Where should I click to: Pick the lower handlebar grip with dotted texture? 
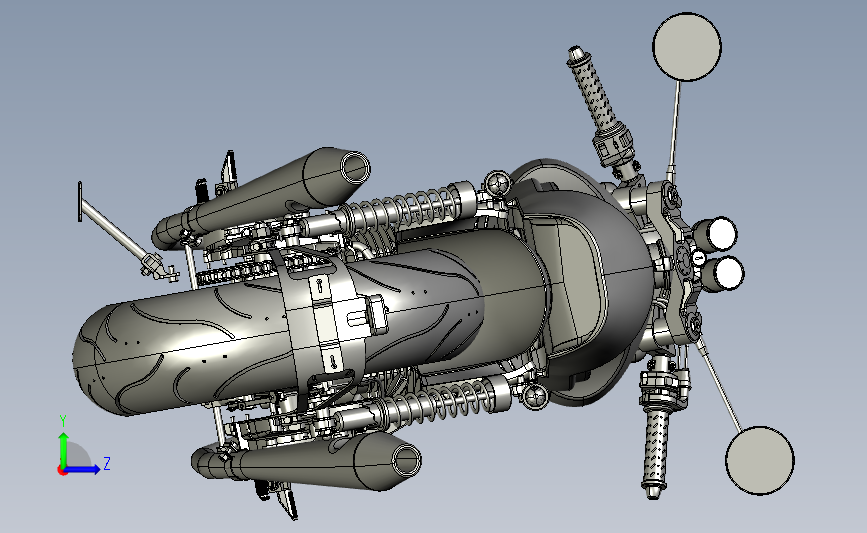pos(656,449)
